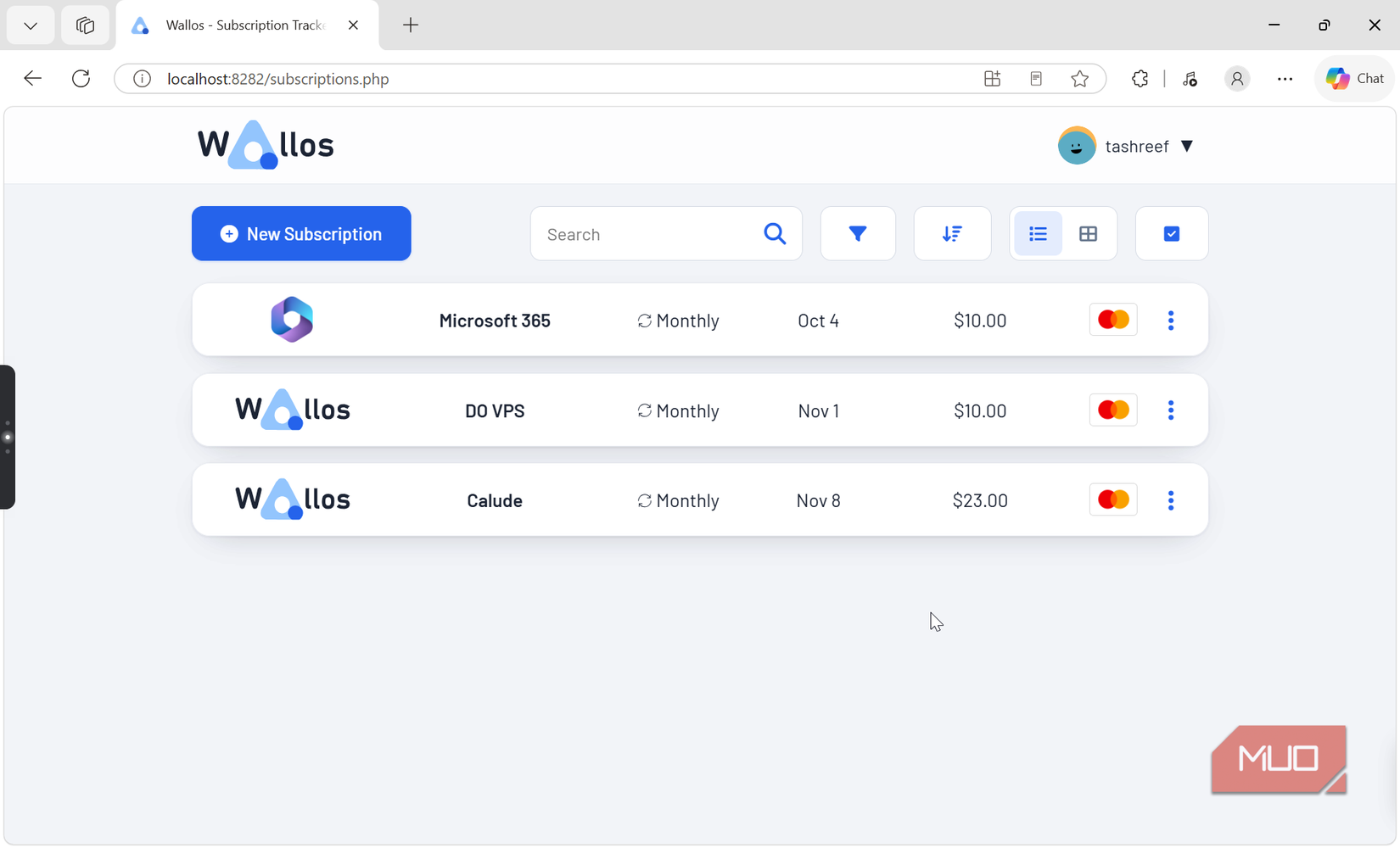Click the Nov 8 payment date

point(818,500)
